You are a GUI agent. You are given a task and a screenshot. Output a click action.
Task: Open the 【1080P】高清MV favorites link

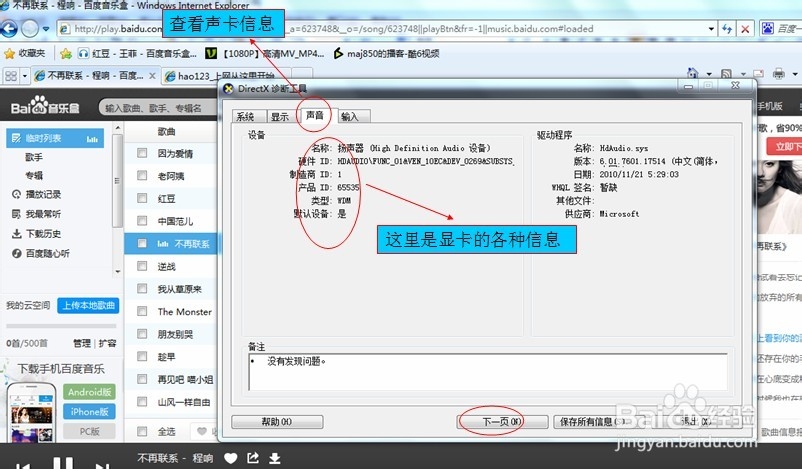pos(264,53)
